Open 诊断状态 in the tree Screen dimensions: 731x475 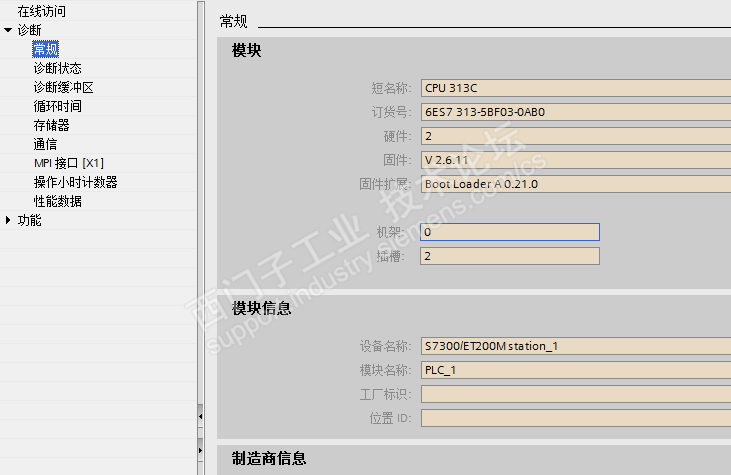point(57,68)
